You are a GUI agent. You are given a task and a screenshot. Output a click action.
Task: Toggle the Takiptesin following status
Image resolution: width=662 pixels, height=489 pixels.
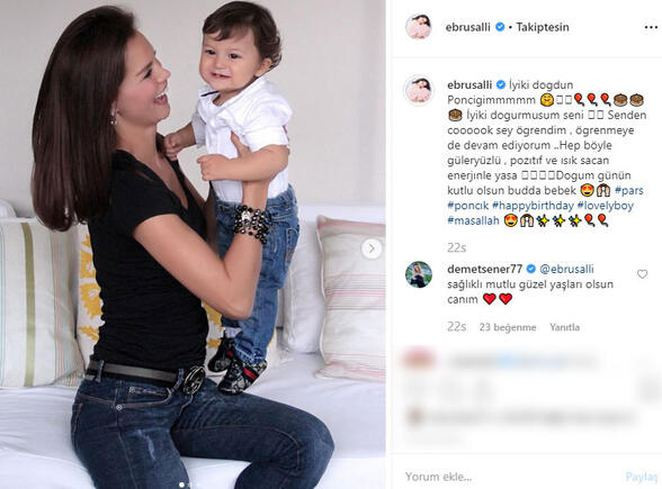543,27
